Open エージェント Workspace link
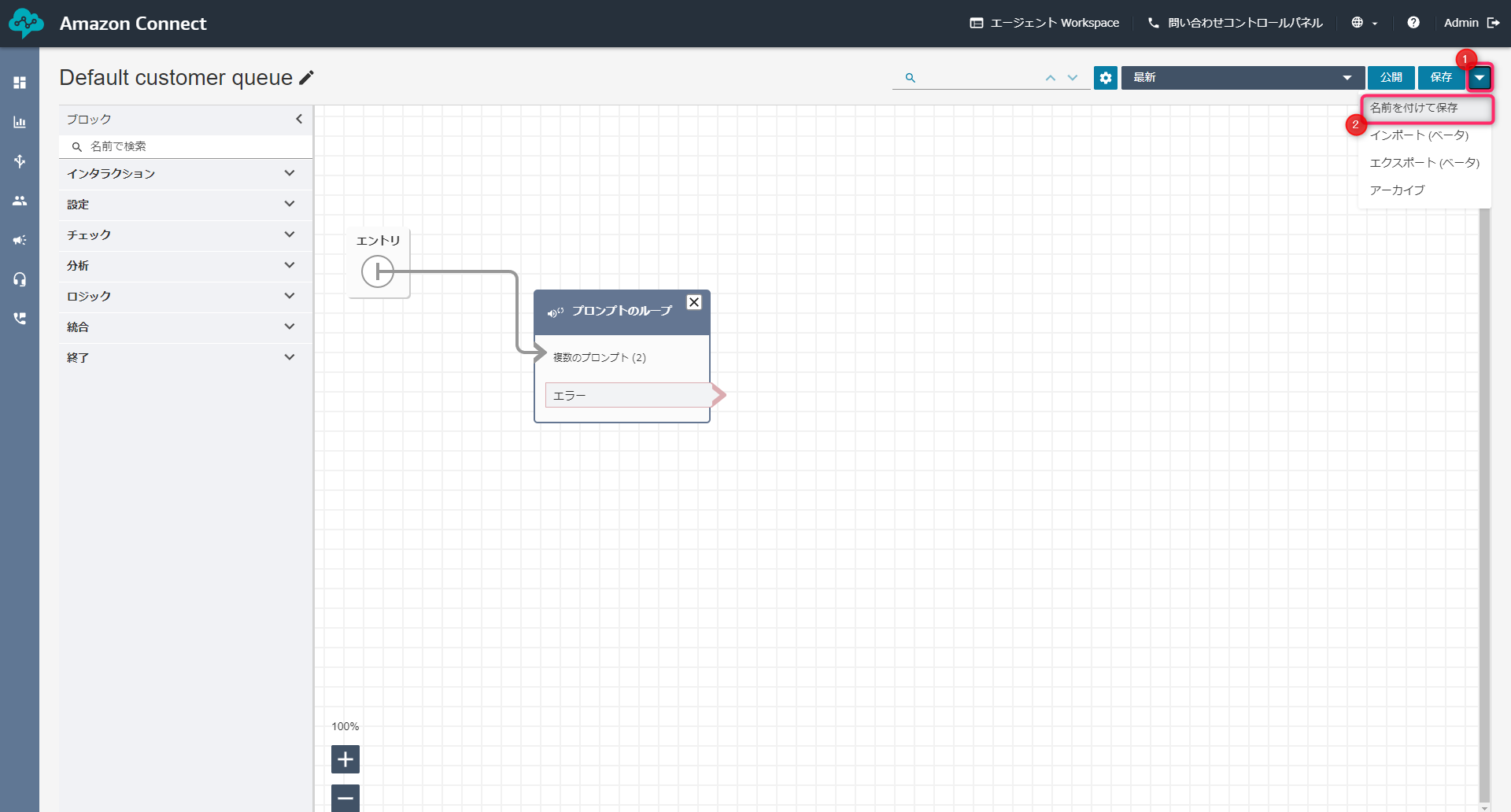Screen dimensions: 1511x812 (1044, 23)
